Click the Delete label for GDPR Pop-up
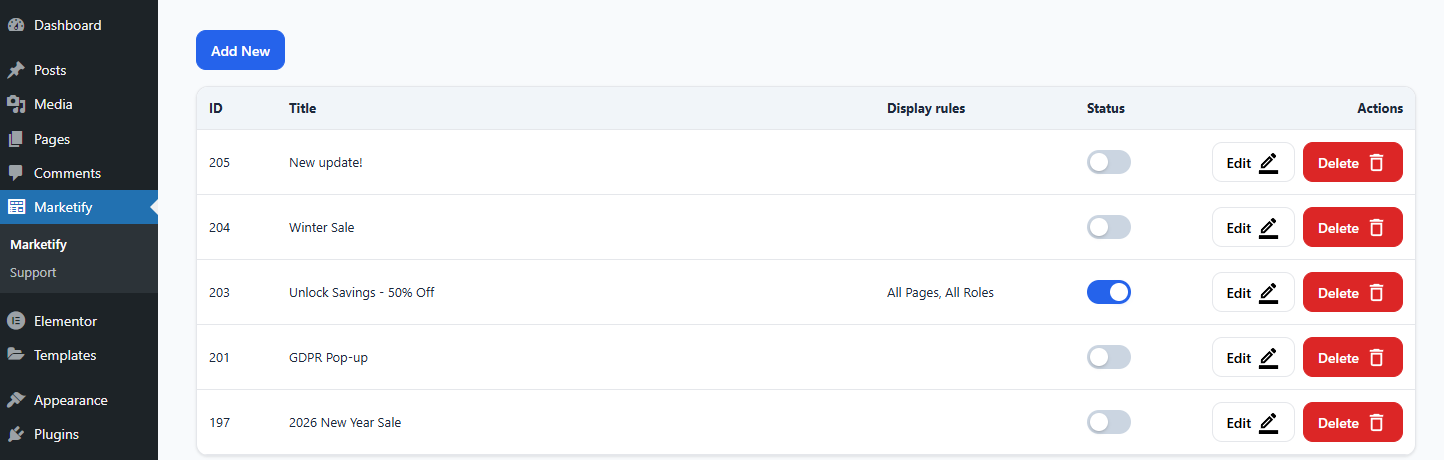Screen dimensions: 1444x460 click(x=1338, y=358)
